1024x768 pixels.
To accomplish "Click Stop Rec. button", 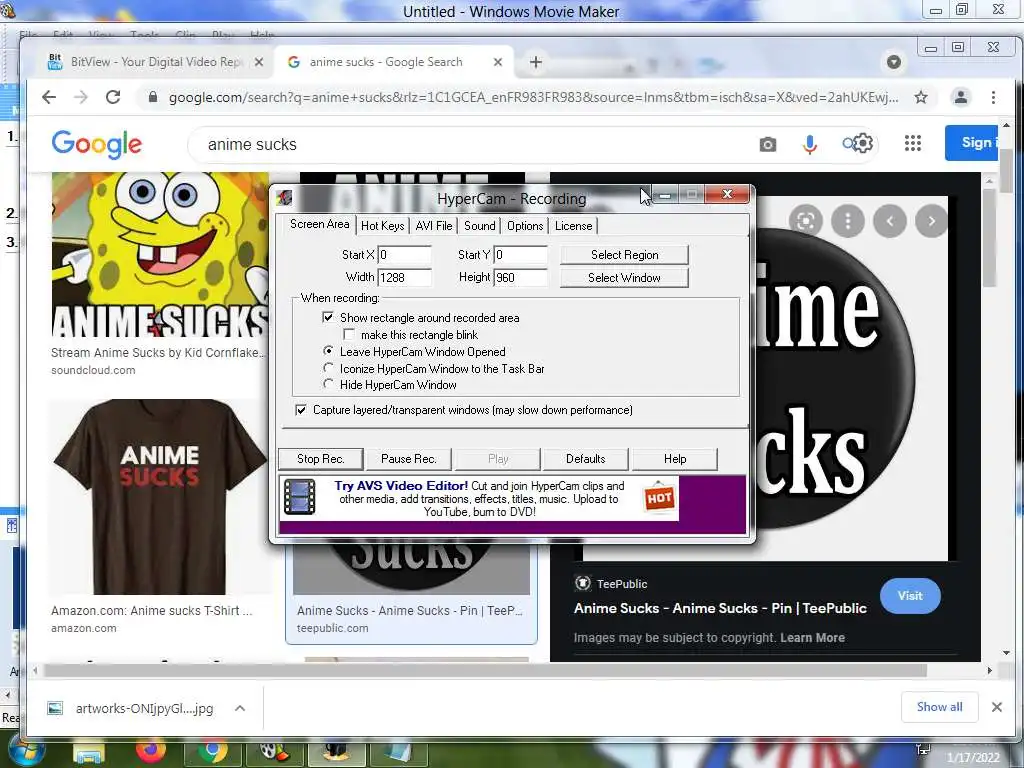I will pyautogui.click(x=321, y=458).
